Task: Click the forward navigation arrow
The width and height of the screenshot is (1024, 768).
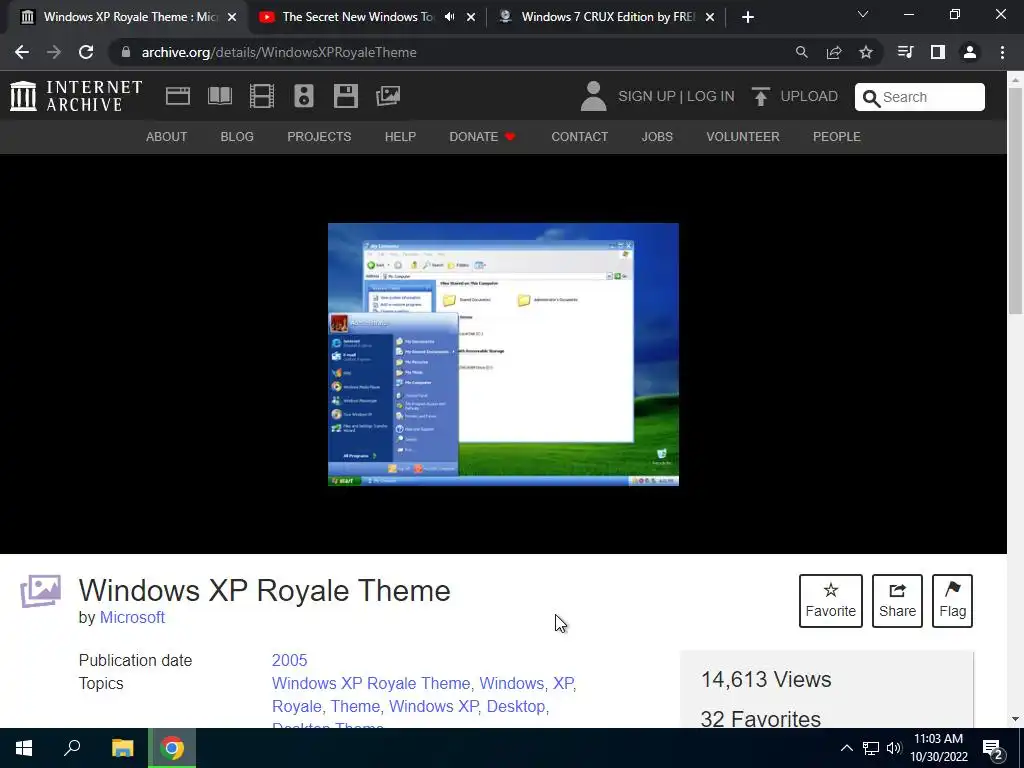Action: click(x=54, y=52)
